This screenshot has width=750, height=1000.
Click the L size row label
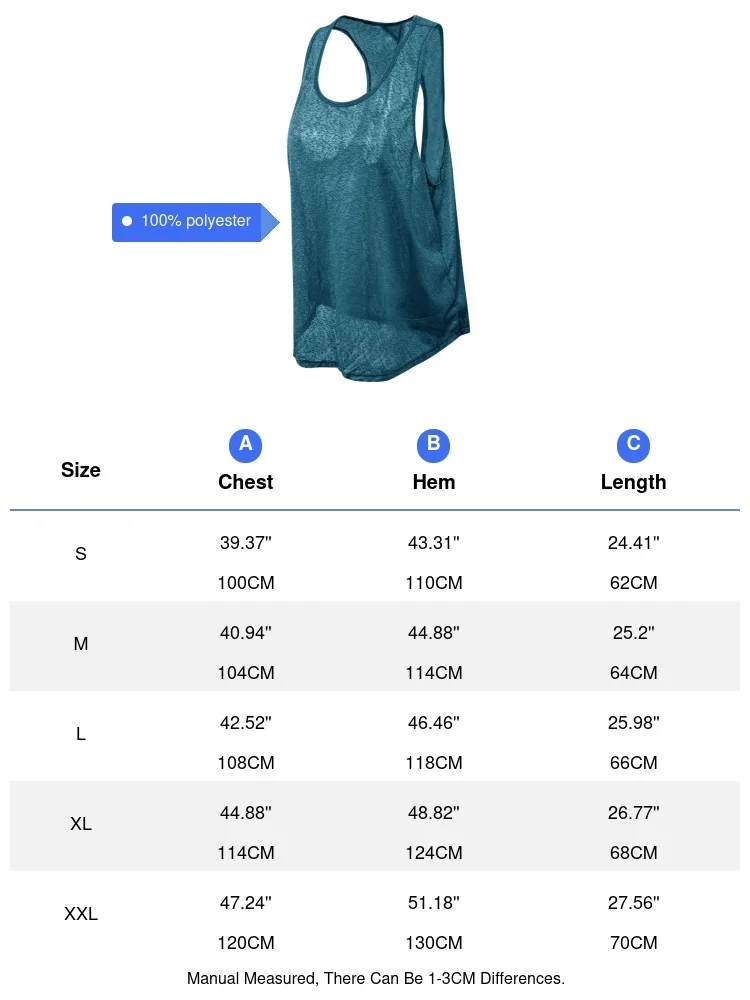[x=81, y=734]
